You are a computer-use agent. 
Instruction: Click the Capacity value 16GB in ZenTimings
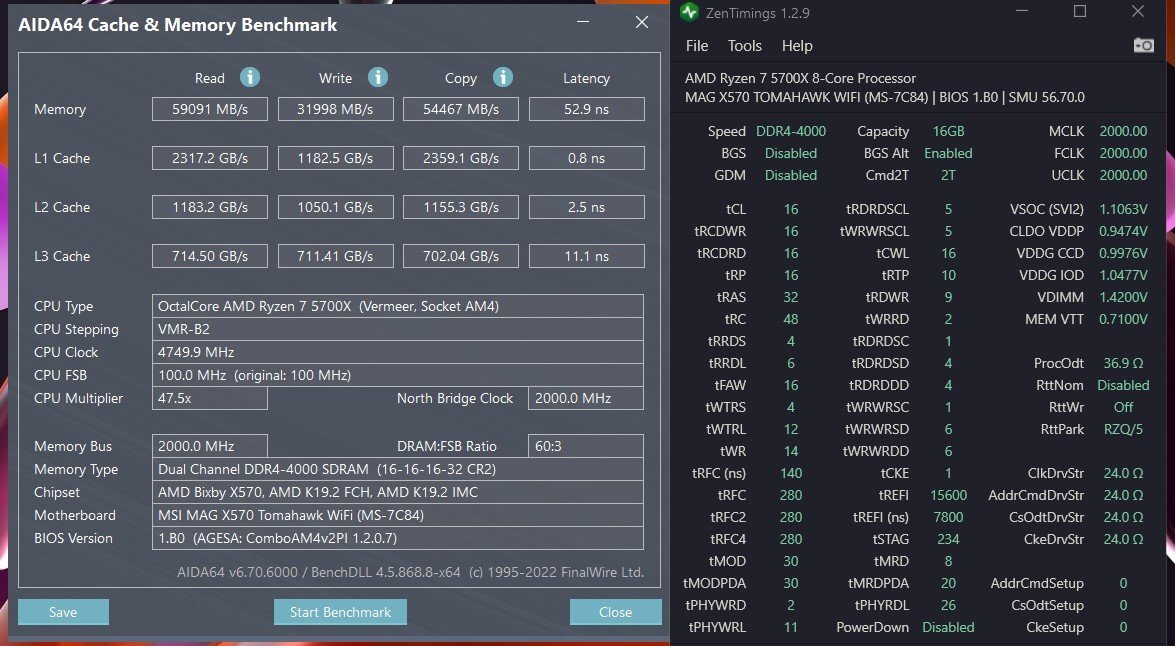point(948,131)
